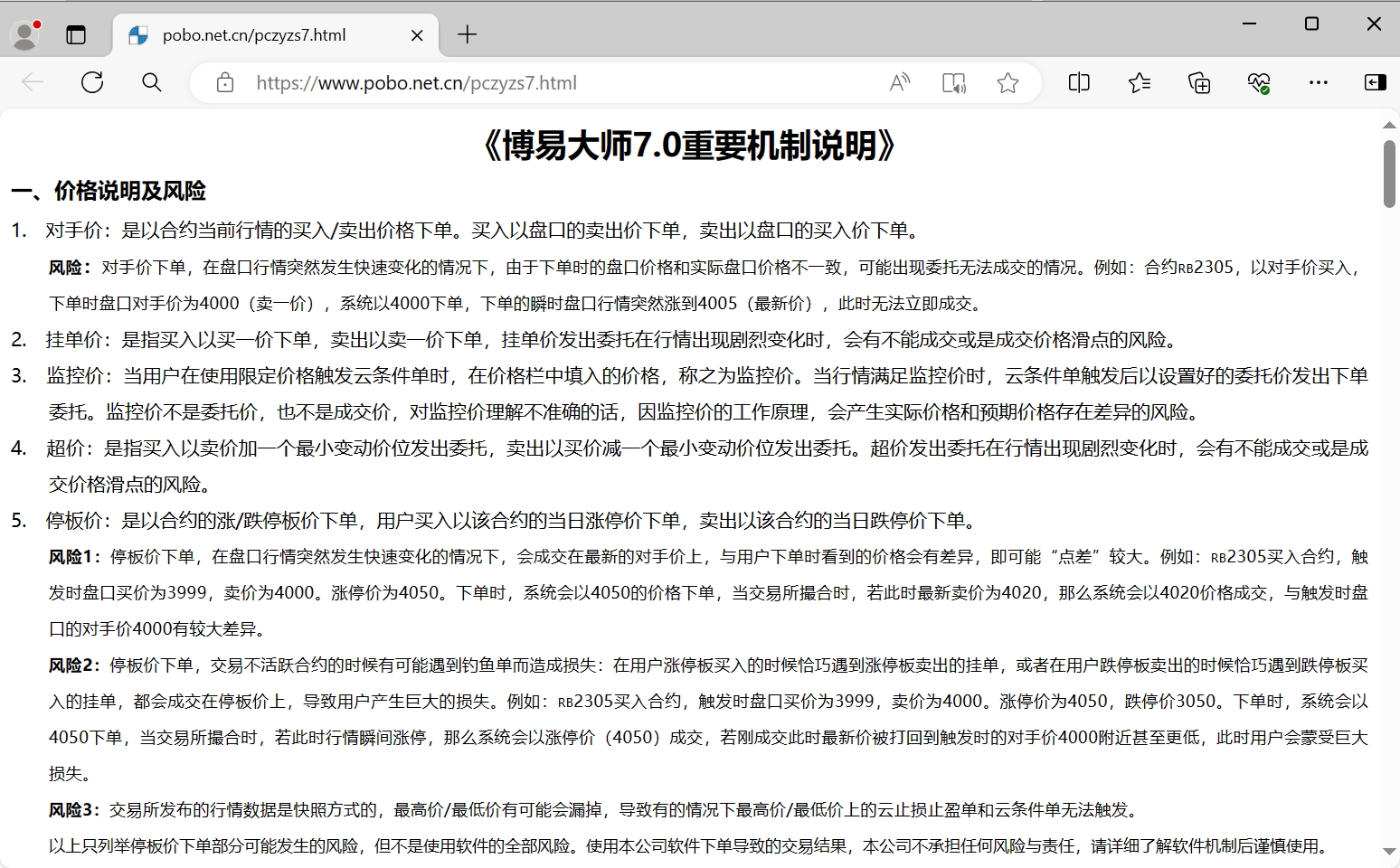
Task: Click the address bar URL
Action: click(416, 83)
